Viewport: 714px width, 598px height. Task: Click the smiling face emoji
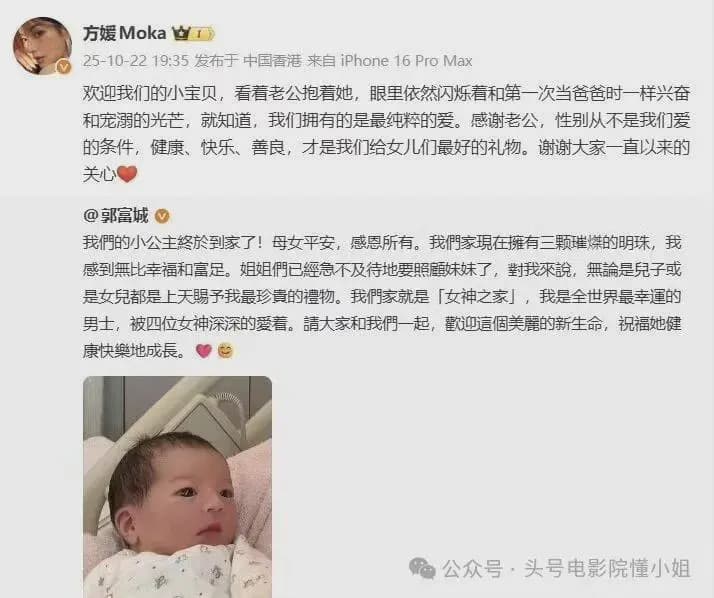pos(225,351)
